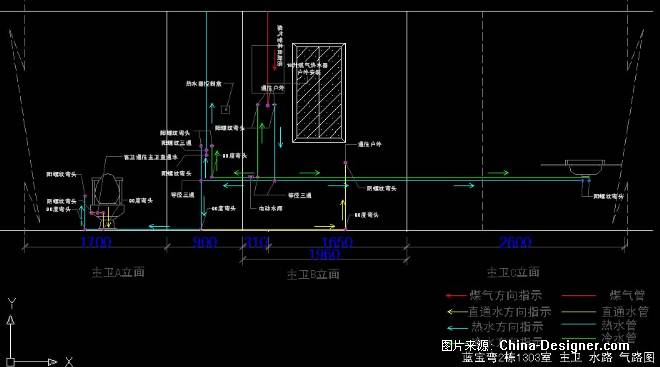Click the China-Designer.com watermark link
The width and height of the screenshot is (660, 367).
[x=564, y=346]
